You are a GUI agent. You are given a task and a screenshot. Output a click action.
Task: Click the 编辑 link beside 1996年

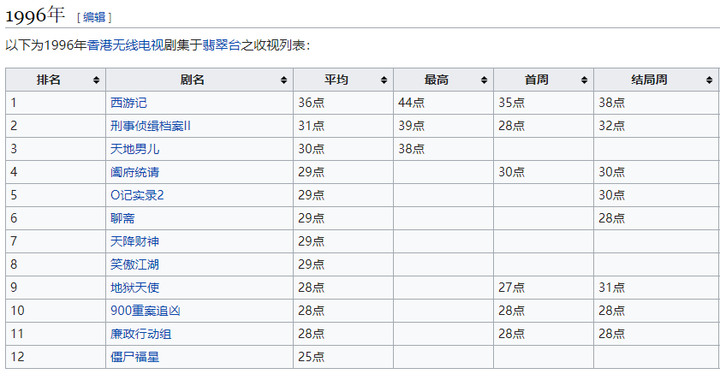click(94, 17)
